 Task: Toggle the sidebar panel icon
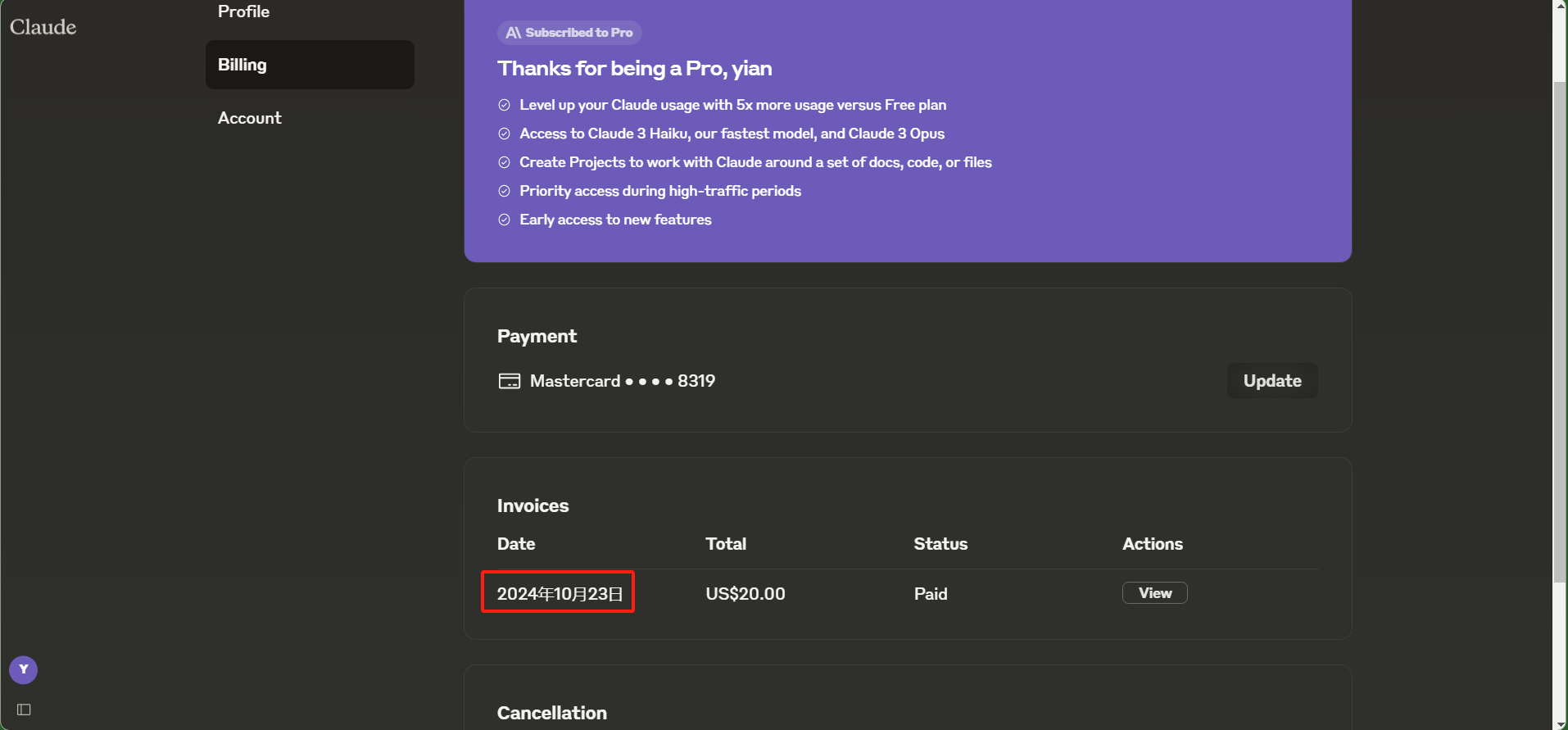pyautogui.click(x=24, y=710)
